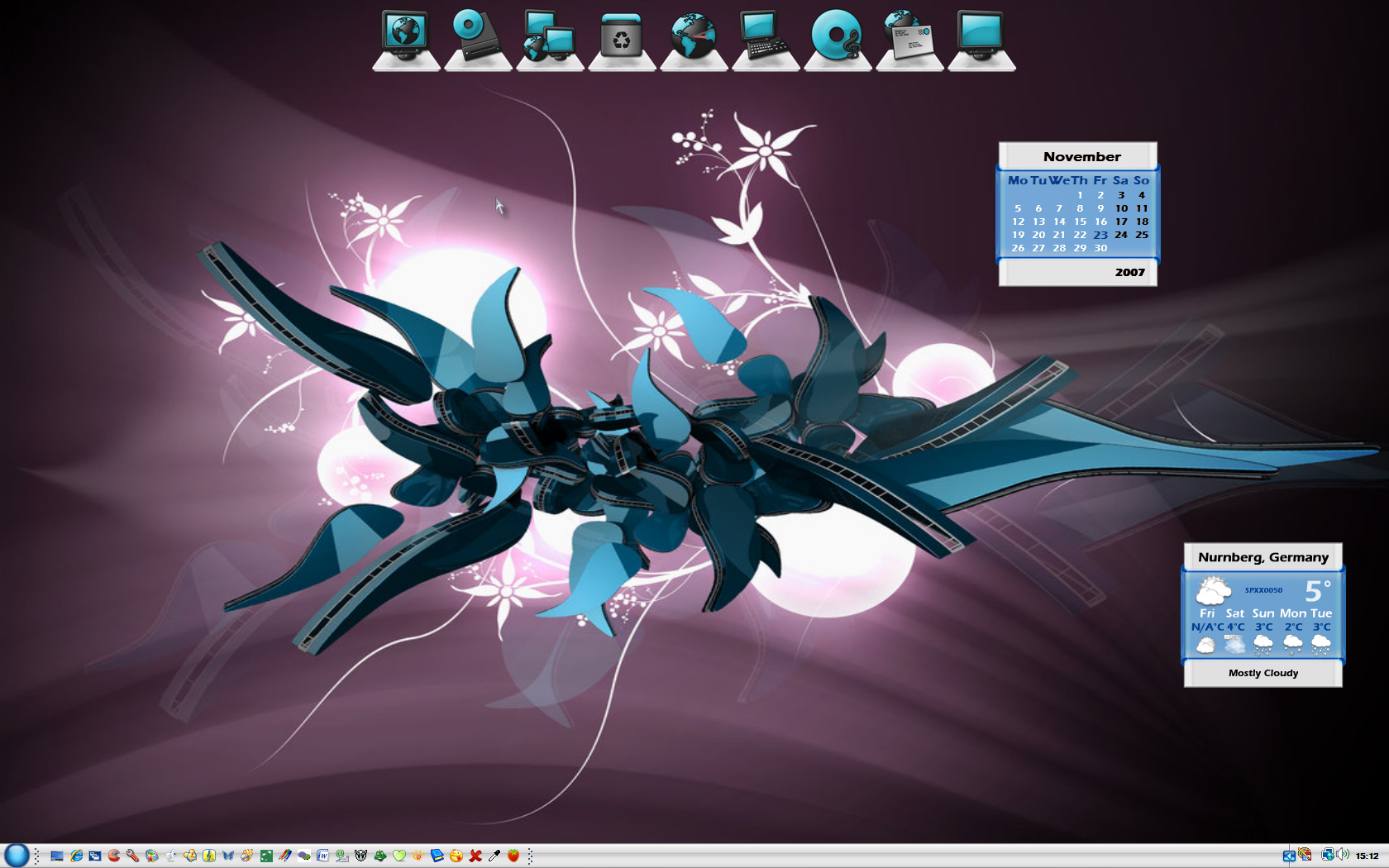Click the Fri forecast cloud icon
1389x868 pixels.
point(1205,645)
